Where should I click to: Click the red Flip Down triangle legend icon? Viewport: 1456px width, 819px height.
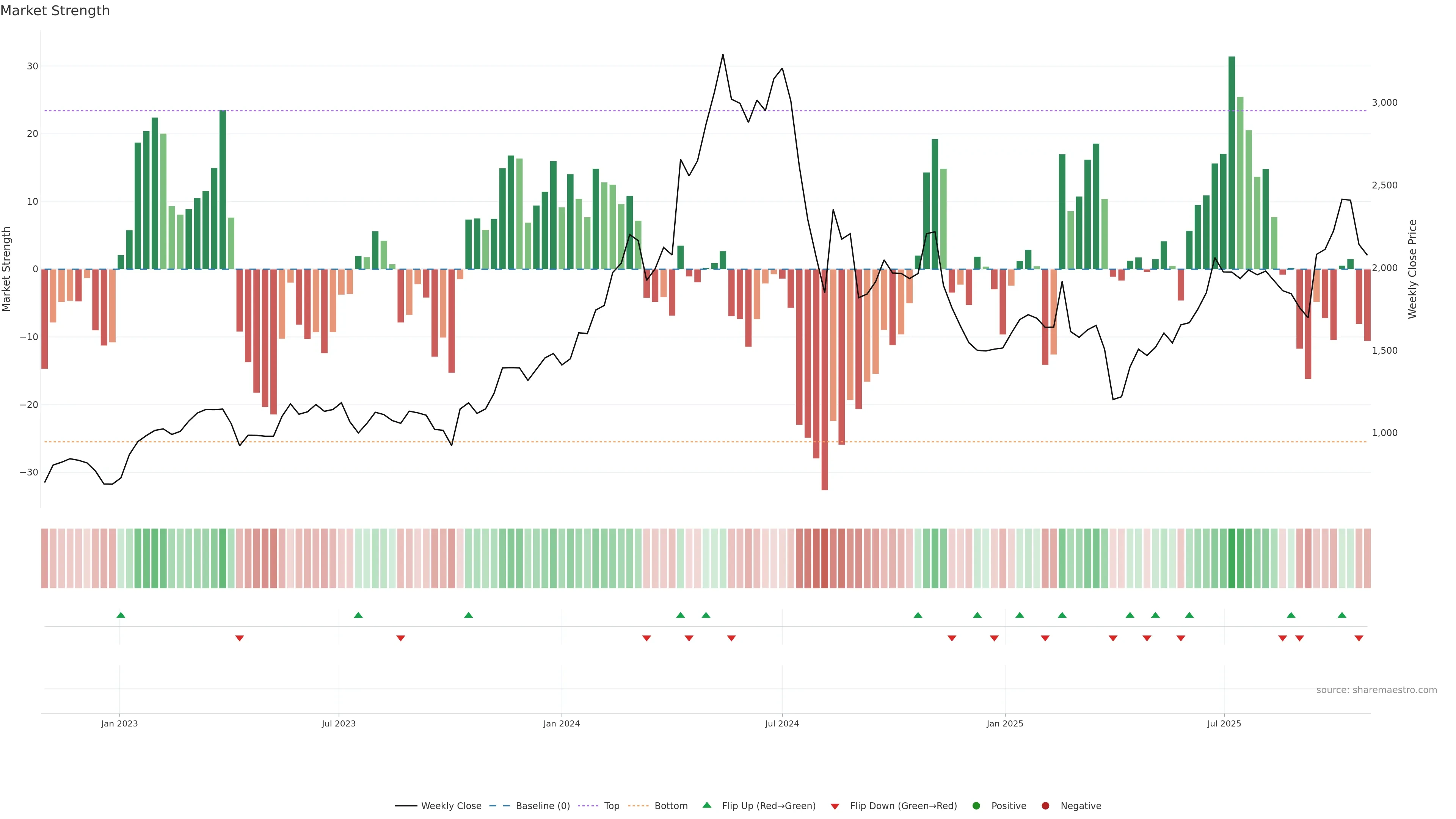(x=835, y=806)
